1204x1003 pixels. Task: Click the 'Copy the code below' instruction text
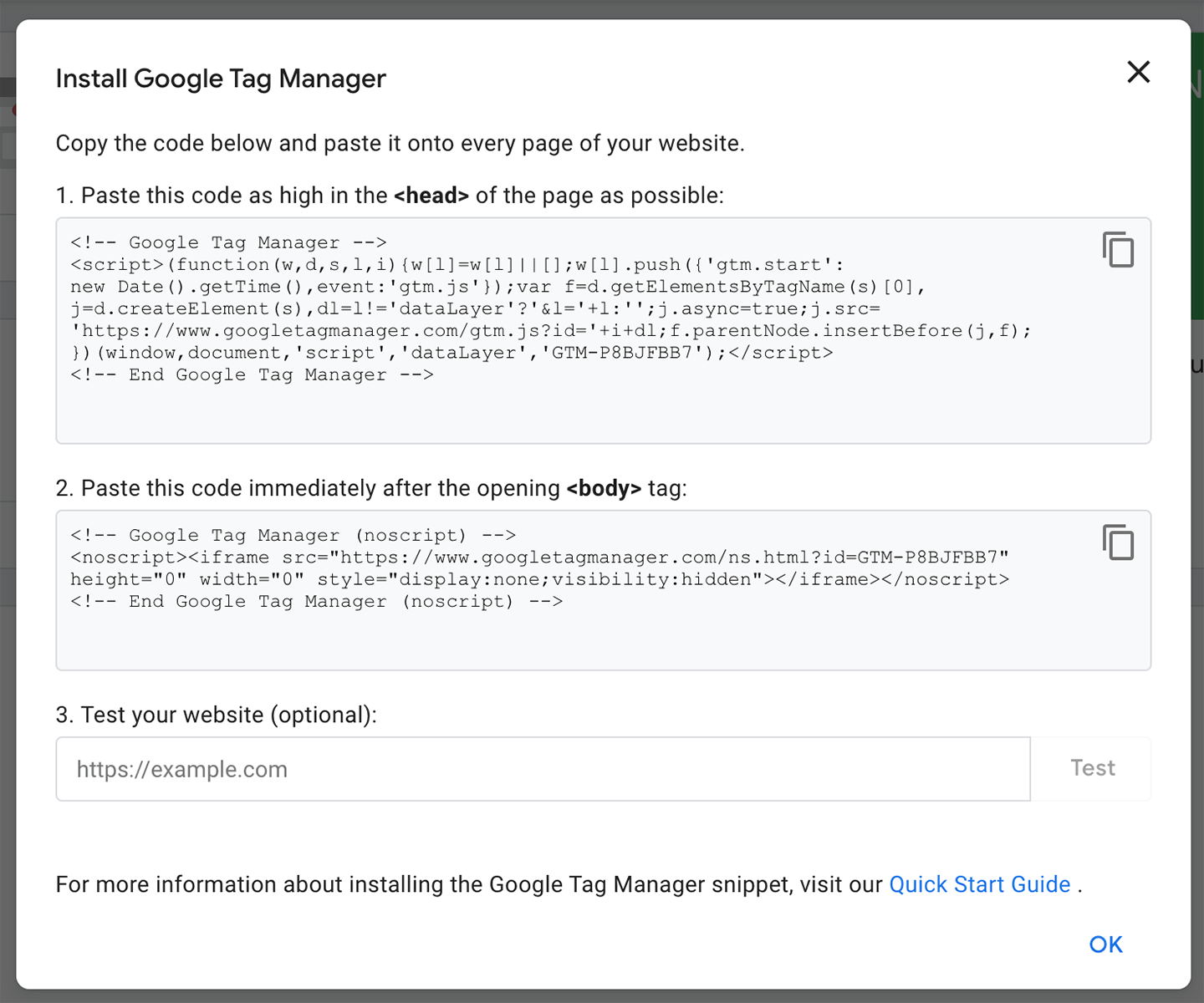400,144
